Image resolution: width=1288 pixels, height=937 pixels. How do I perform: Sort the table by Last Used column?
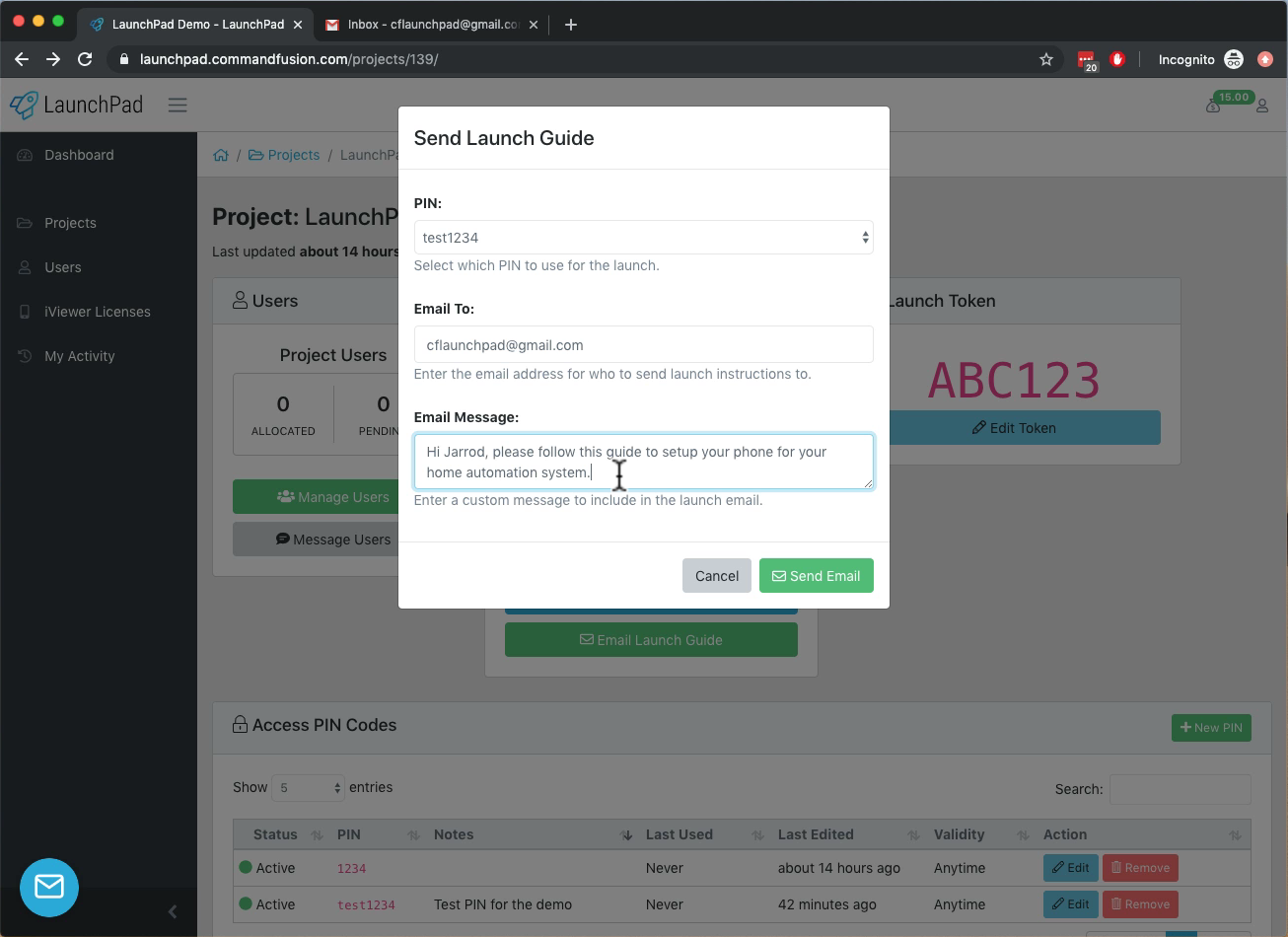pyautogui.click(x=679, y=834)
